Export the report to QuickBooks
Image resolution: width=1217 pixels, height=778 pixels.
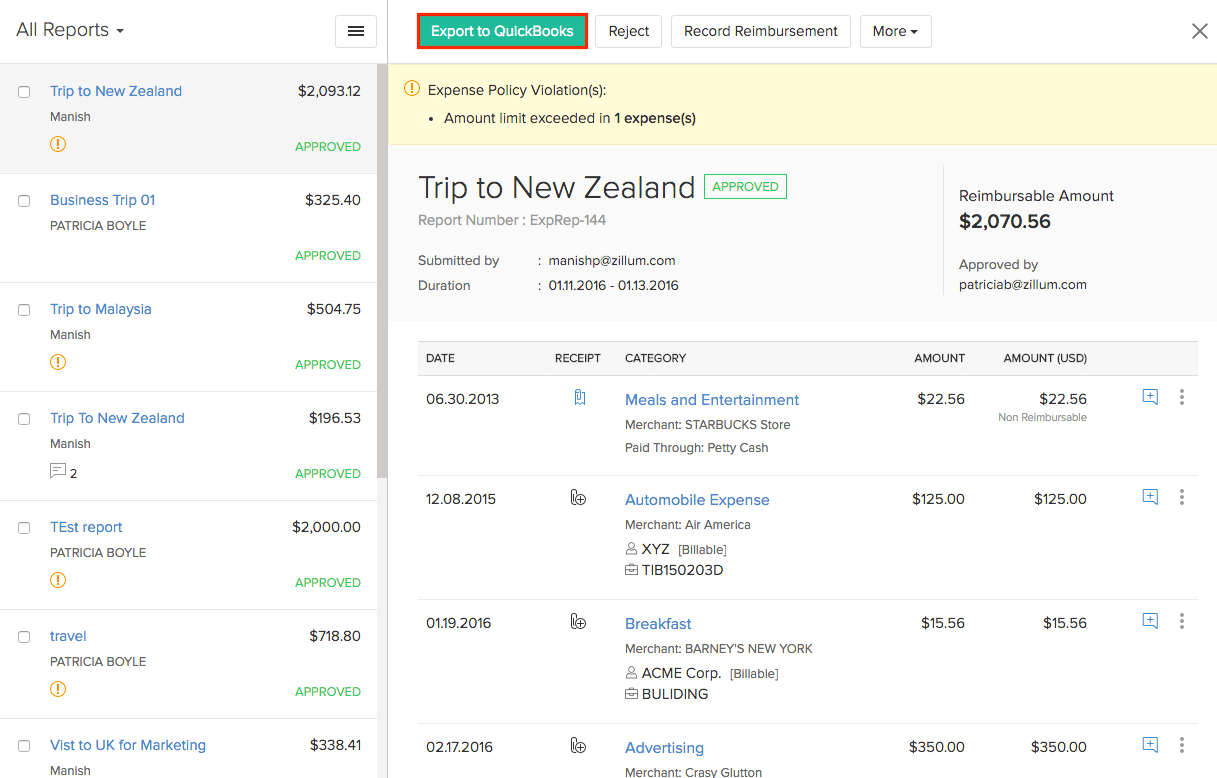[502, 31]
